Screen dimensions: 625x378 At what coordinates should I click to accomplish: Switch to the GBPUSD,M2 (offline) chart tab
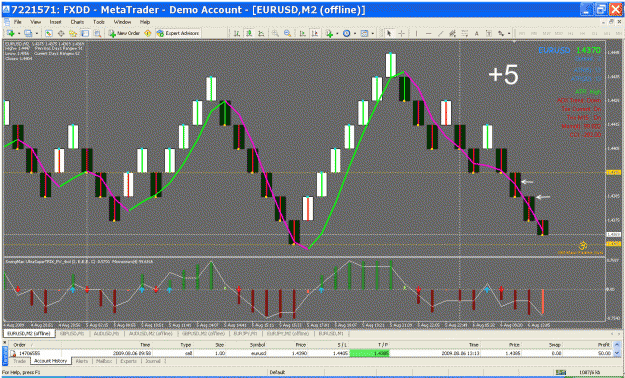204,333
